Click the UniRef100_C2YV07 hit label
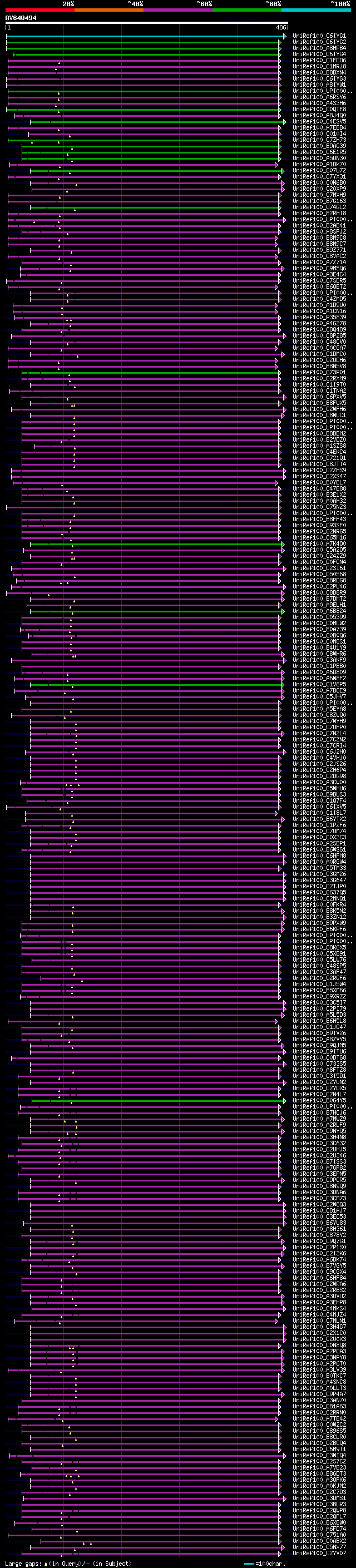Screen dimensions: 356x1568 [x=319, y=1554]
